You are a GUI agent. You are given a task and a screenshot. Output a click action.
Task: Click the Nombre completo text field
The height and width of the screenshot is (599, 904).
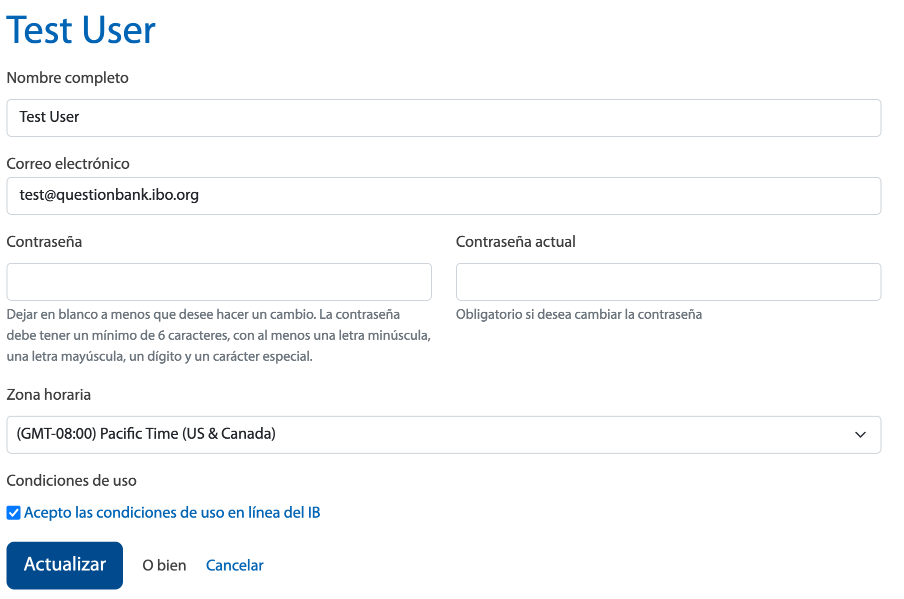(443, 118)
